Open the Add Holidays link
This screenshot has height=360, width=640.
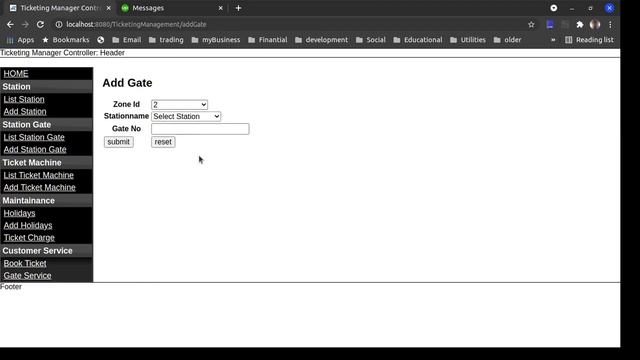[x=28, y=225]
